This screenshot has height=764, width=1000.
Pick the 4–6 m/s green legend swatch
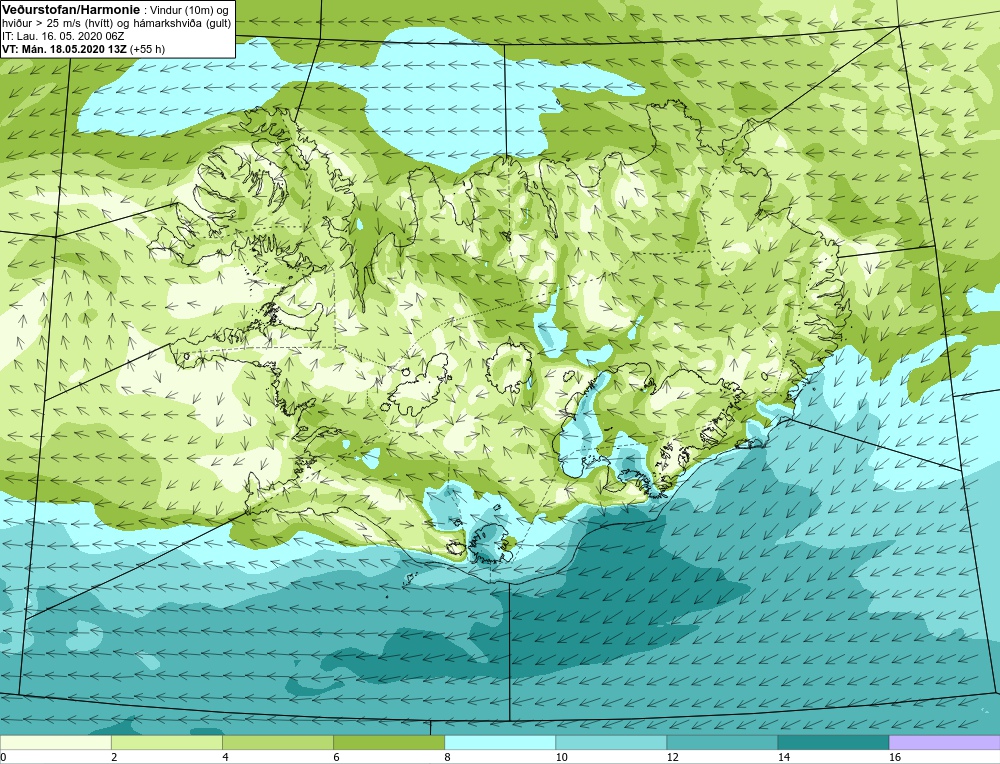[x=277, y=742]
